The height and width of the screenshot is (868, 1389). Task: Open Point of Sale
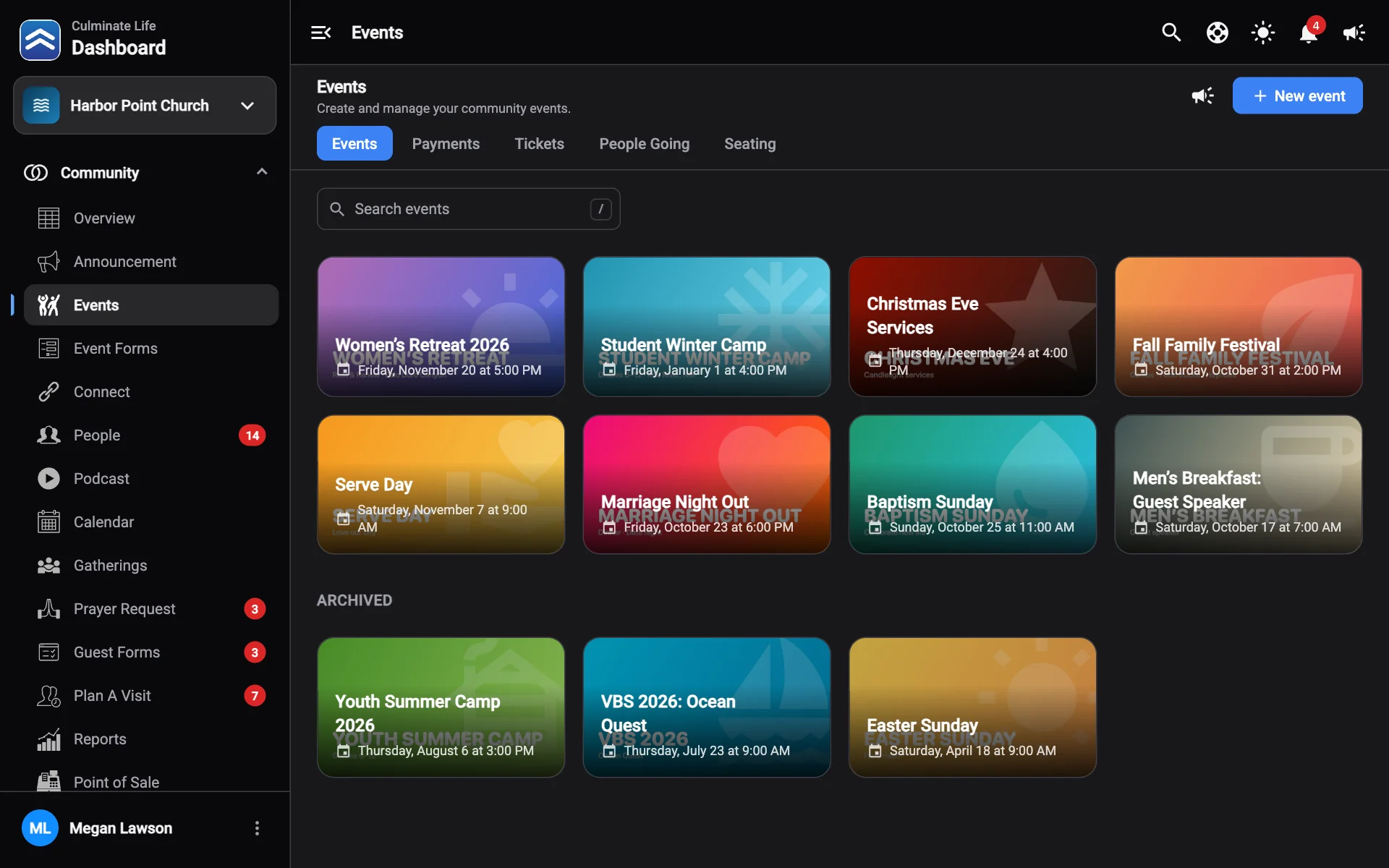(x=151, y=780)
